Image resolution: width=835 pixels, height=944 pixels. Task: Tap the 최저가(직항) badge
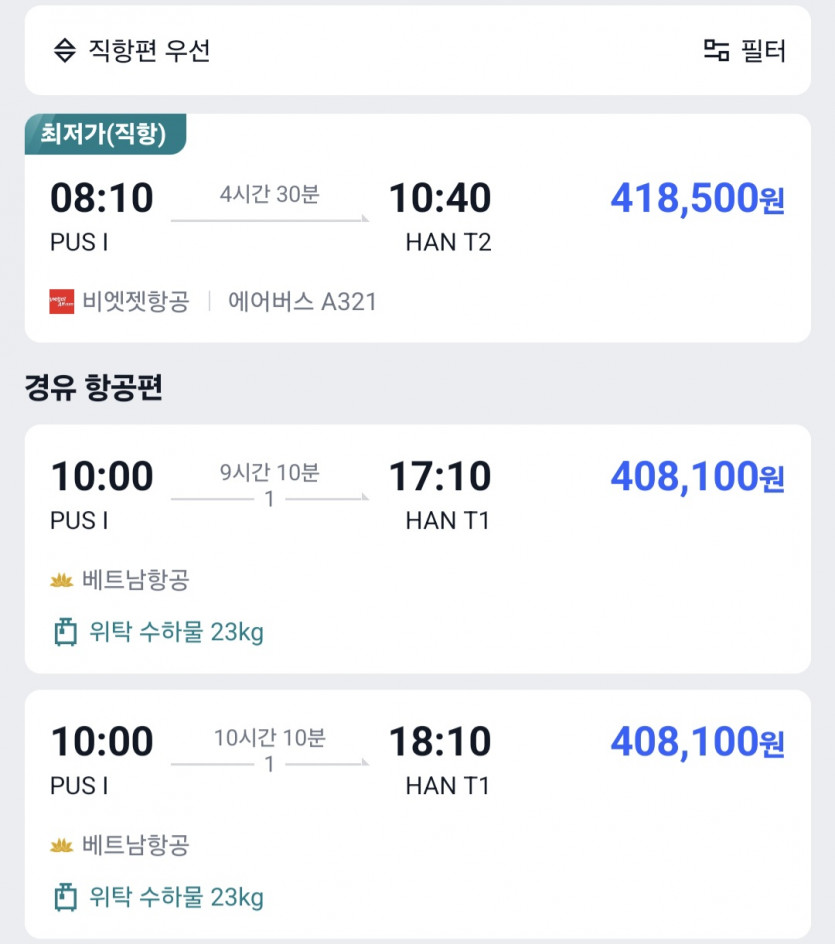(x=104, y=133)
